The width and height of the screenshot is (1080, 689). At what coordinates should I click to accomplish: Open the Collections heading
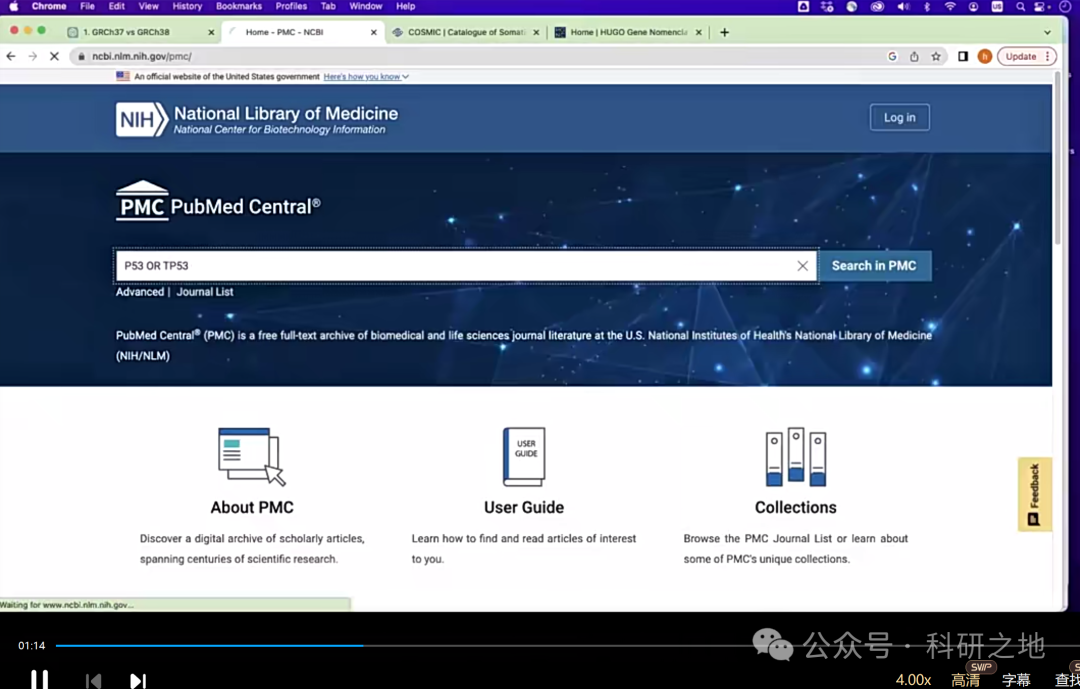(796, 508)
